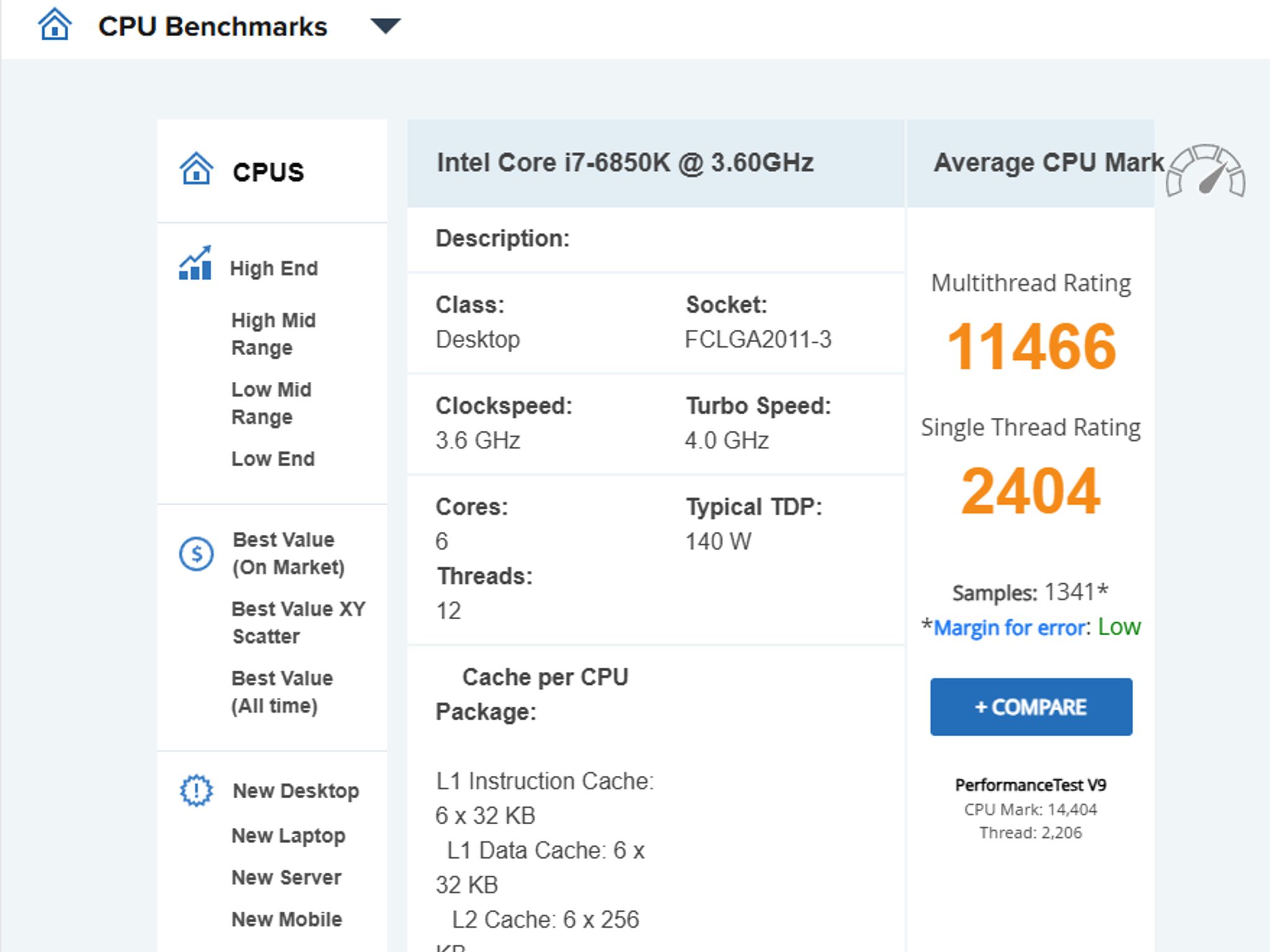Open the High Mid Range list
This screenshot has width=1270, height=952.
point(273,333)
